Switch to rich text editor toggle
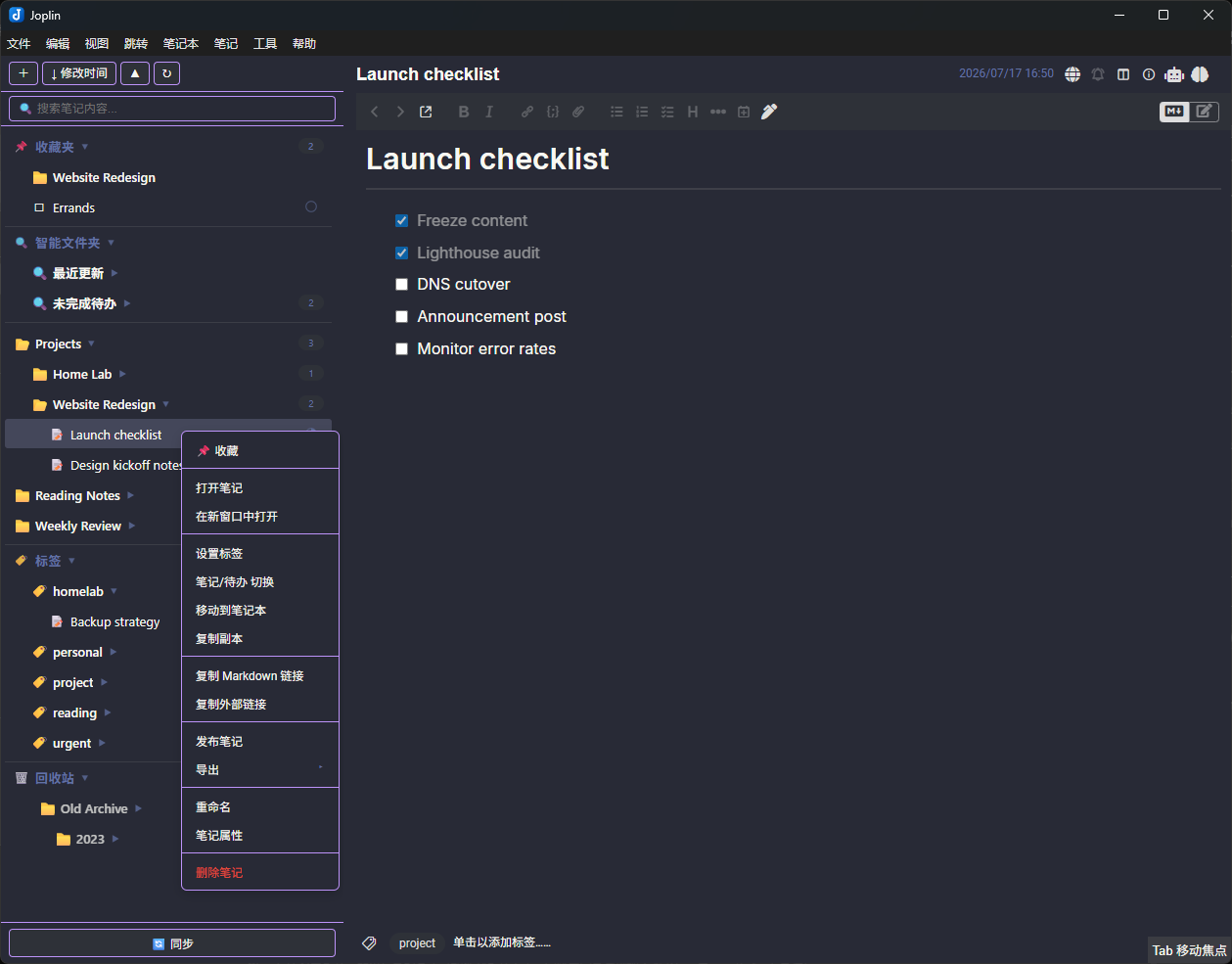 click(x=1205, y=112)
